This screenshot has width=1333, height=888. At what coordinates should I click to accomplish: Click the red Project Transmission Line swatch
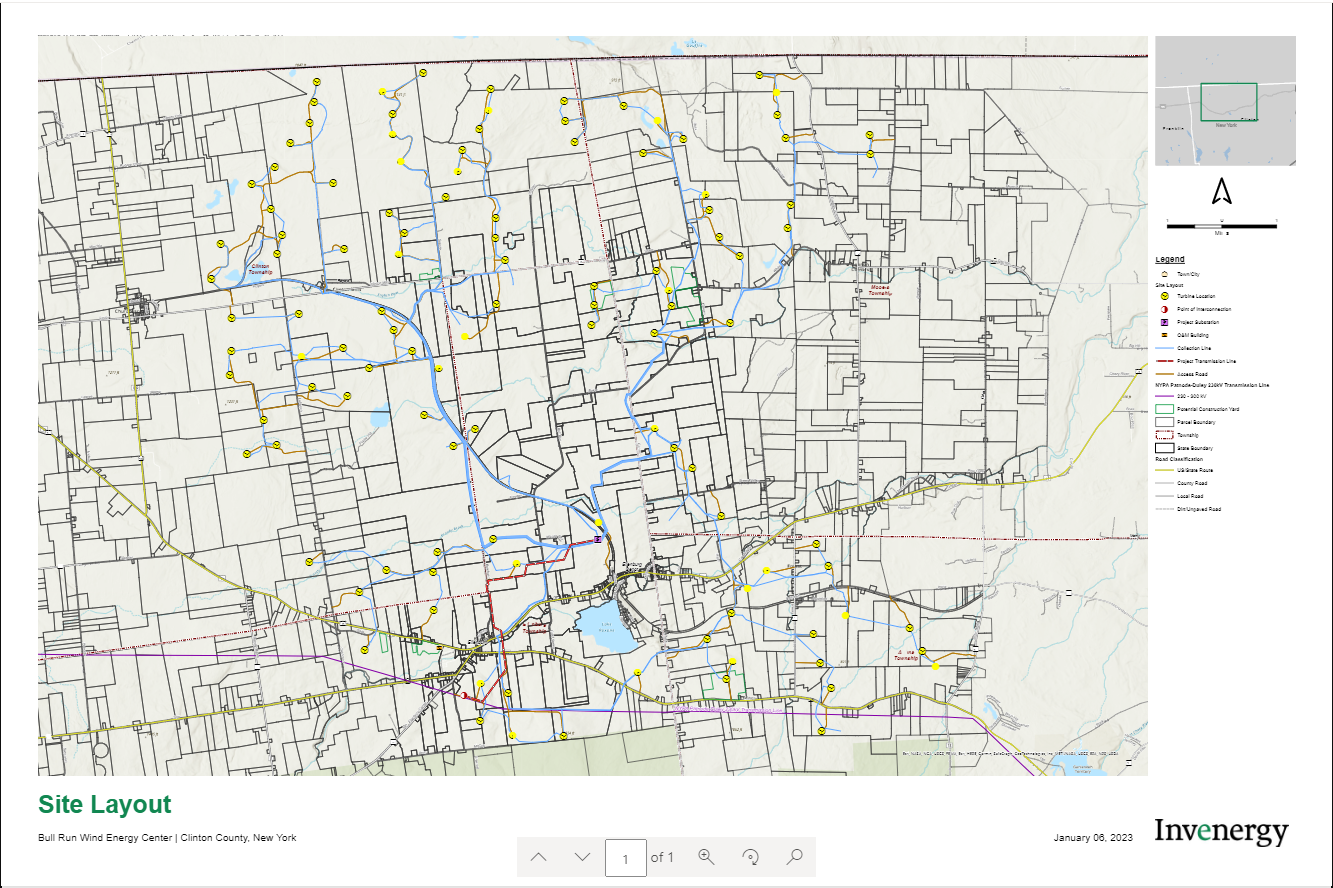[x=1165, y=361]
